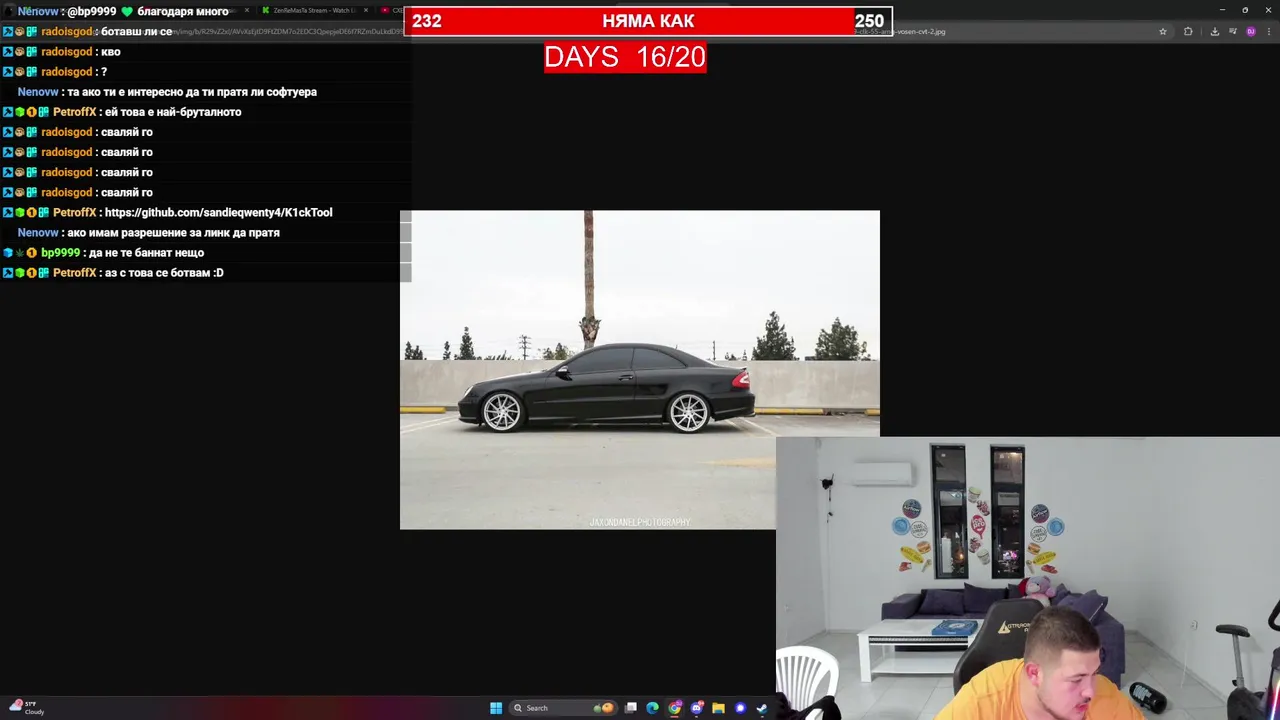The image size is (1280, 720).
Task: Bookmark this page with the star icon
Action: point(1162,31)
